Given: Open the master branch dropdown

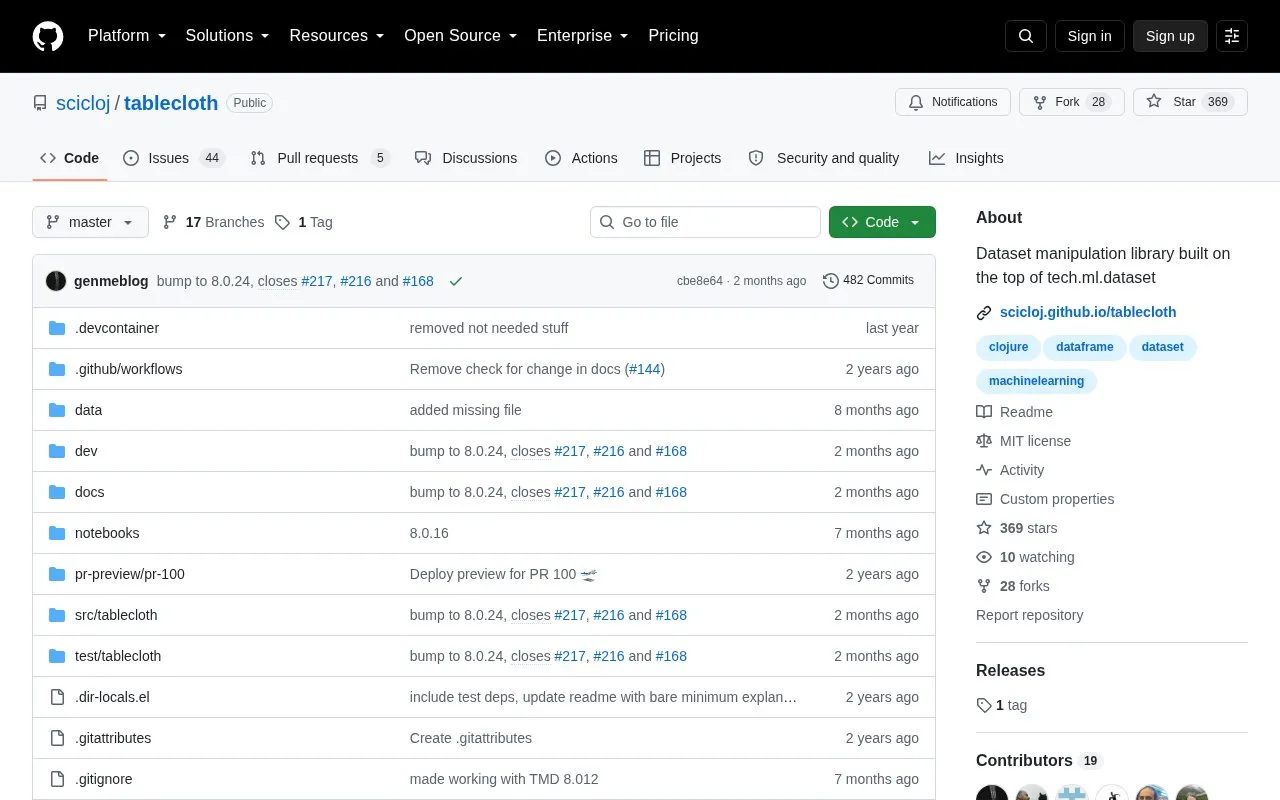Looking at the screenshot, I should click(90, 222).
